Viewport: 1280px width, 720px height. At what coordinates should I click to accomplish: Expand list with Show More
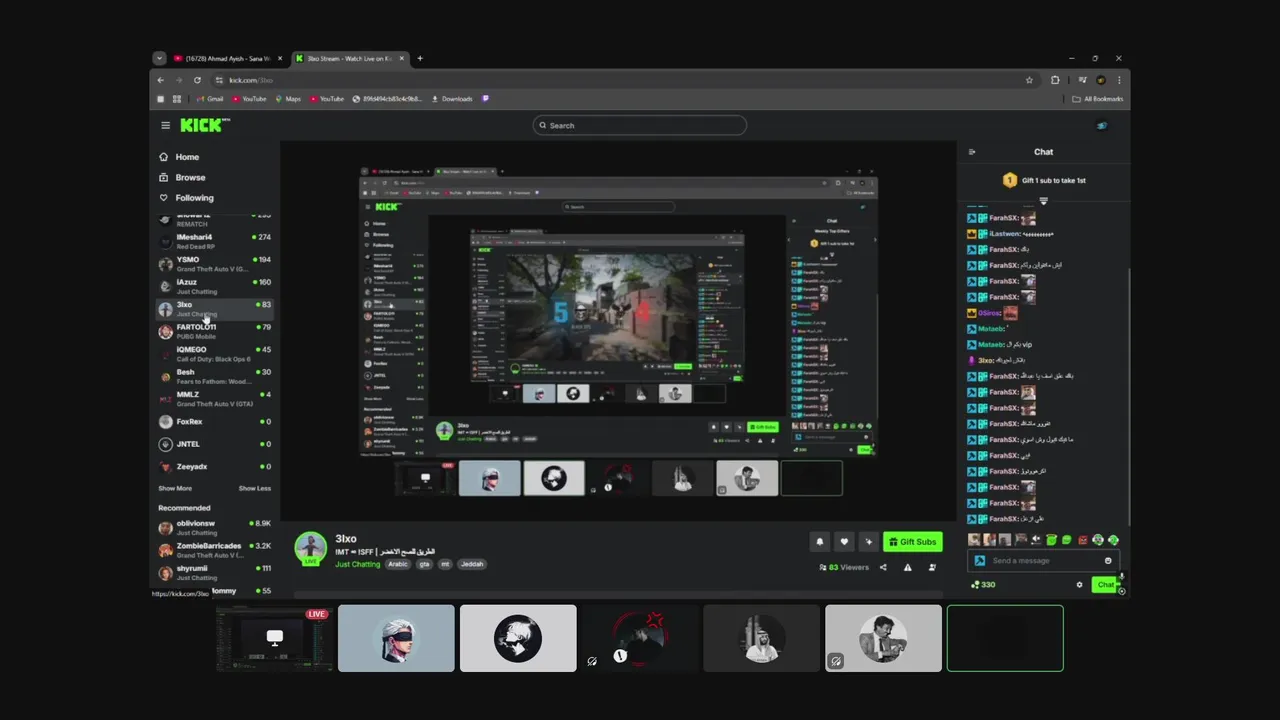point(175,488)
